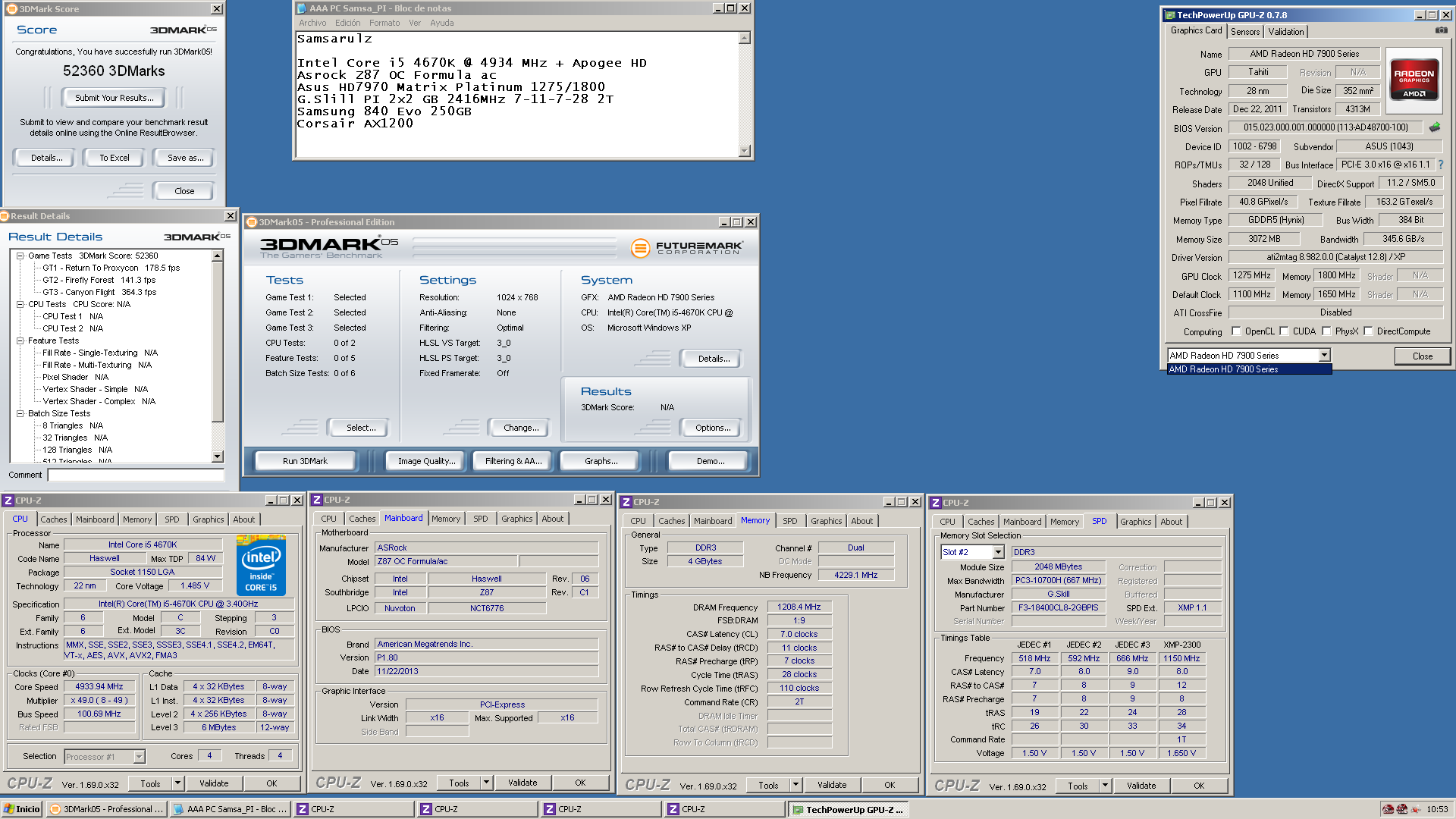
Task: Click the Filtering & AA... button
Action: coord(513,461)
